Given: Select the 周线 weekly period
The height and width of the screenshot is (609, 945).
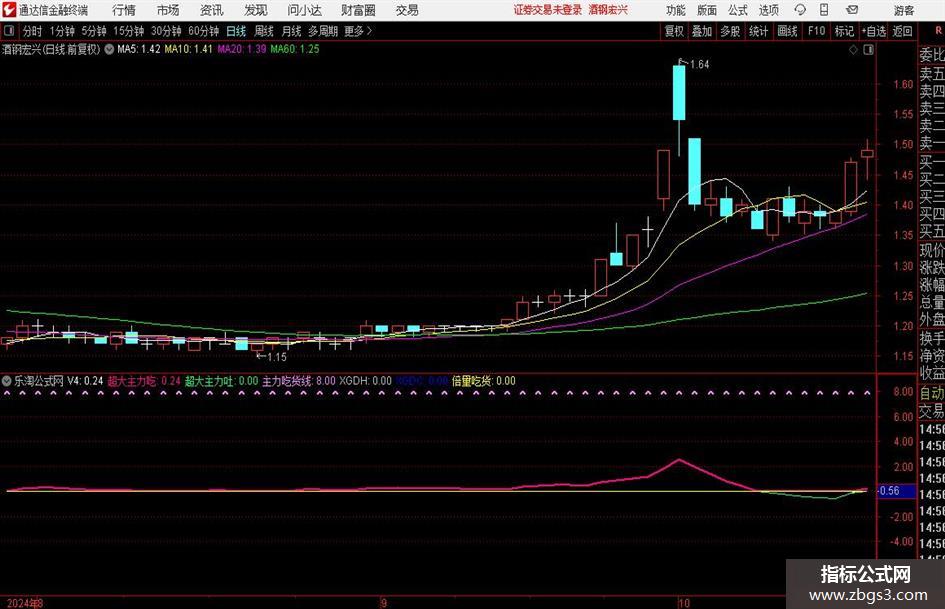Looking at the screenshot, I should coord(263,31).
